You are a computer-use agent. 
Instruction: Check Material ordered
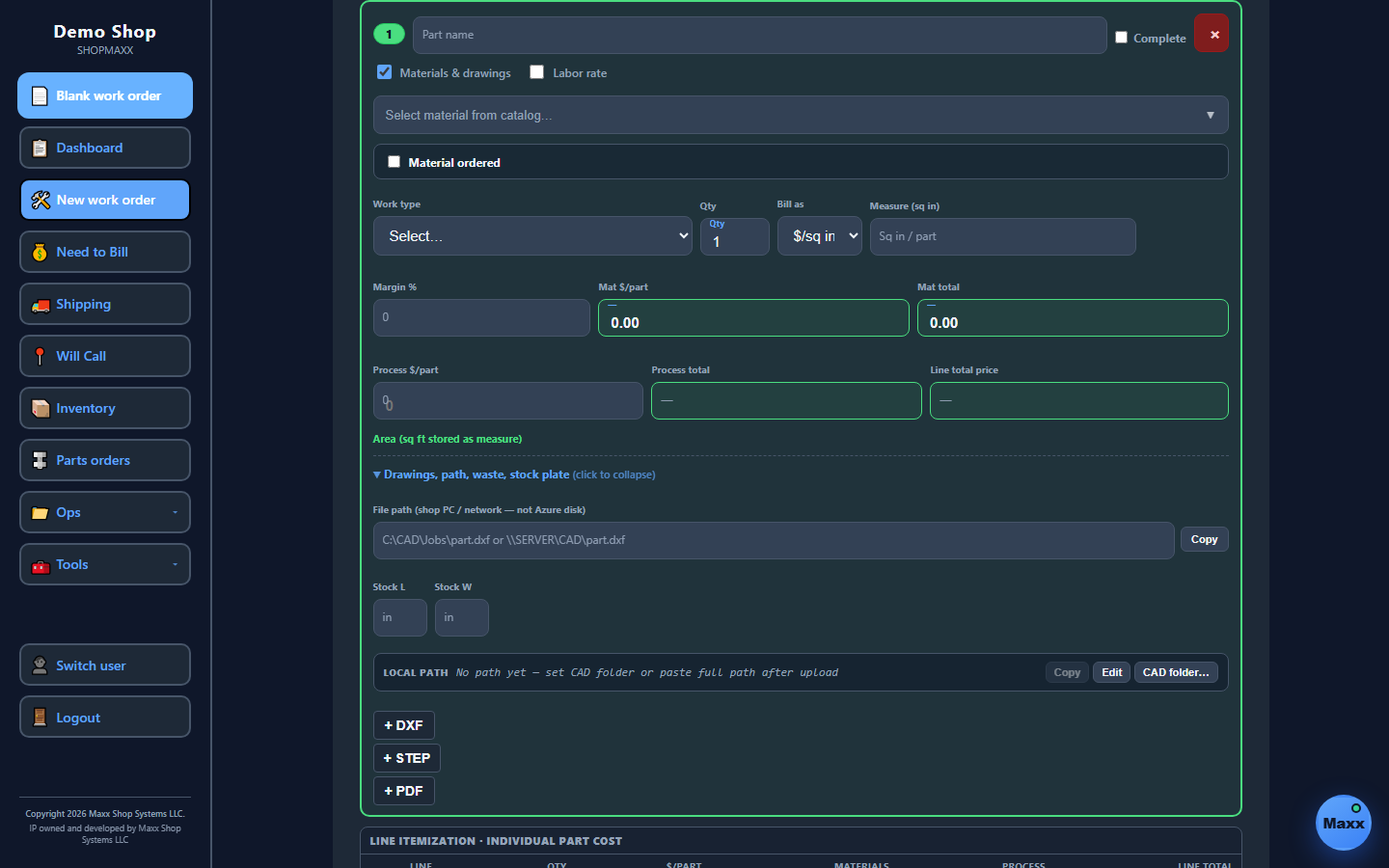click(x=394, y=162)
